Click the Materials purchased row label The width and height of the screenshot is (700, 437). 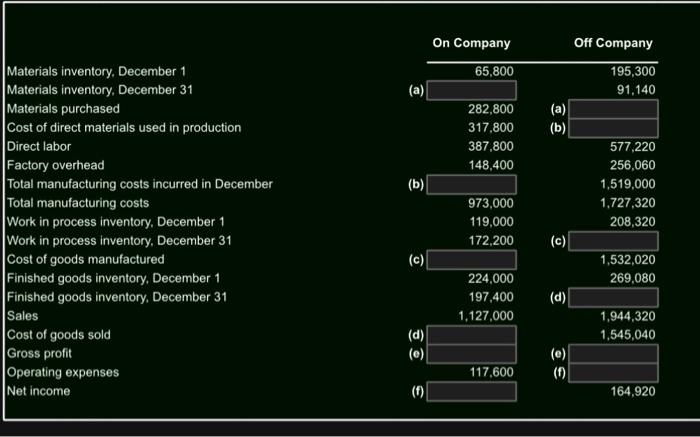tap(63, 109)
